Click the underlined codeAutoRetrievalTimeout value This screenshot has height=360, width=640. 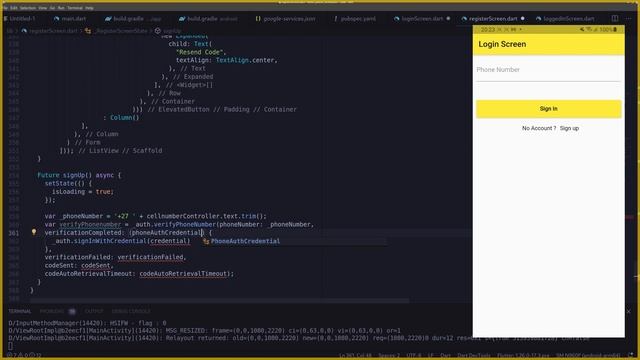click(x=183, y=273)
